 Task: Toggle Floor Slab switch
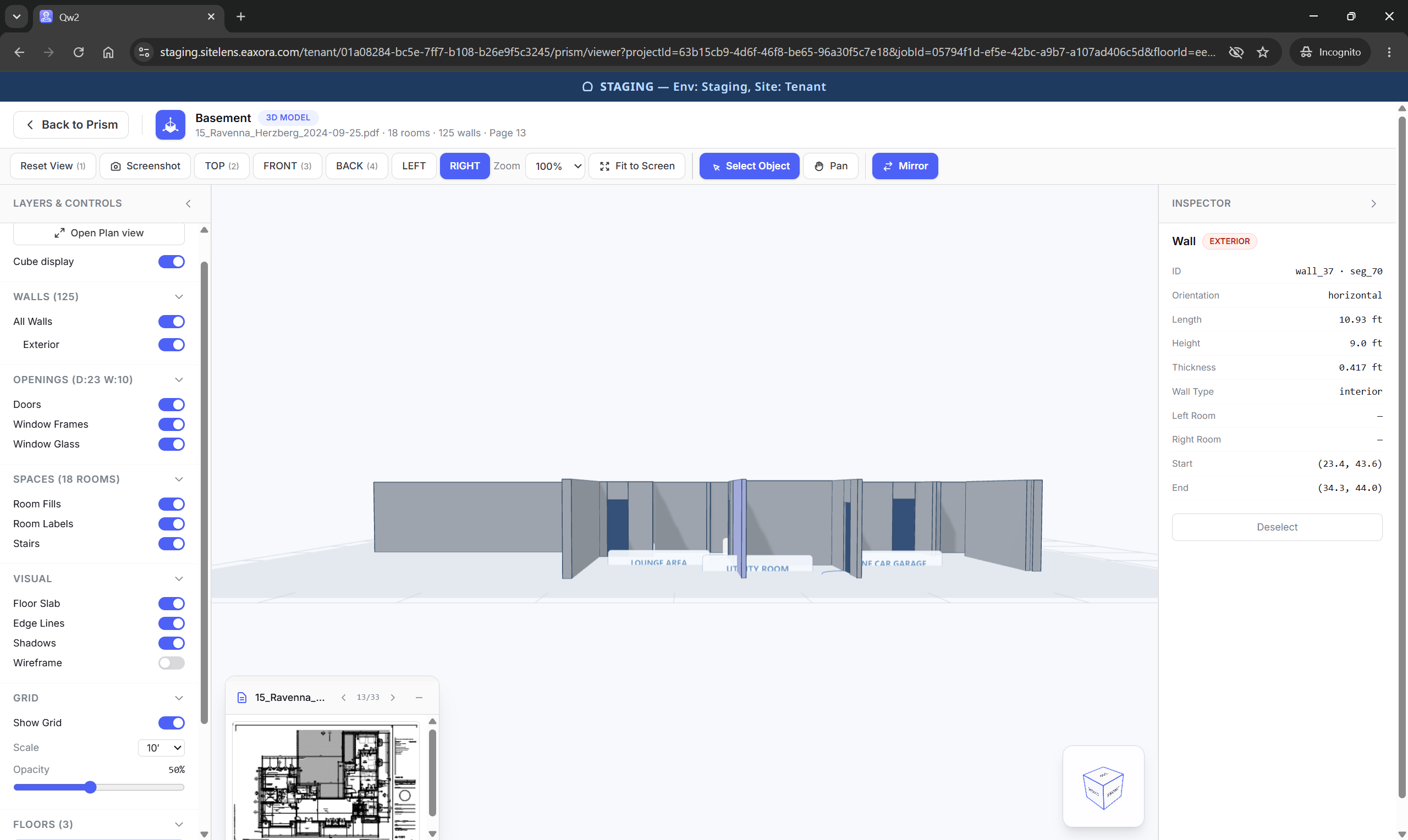click(172, 604)
